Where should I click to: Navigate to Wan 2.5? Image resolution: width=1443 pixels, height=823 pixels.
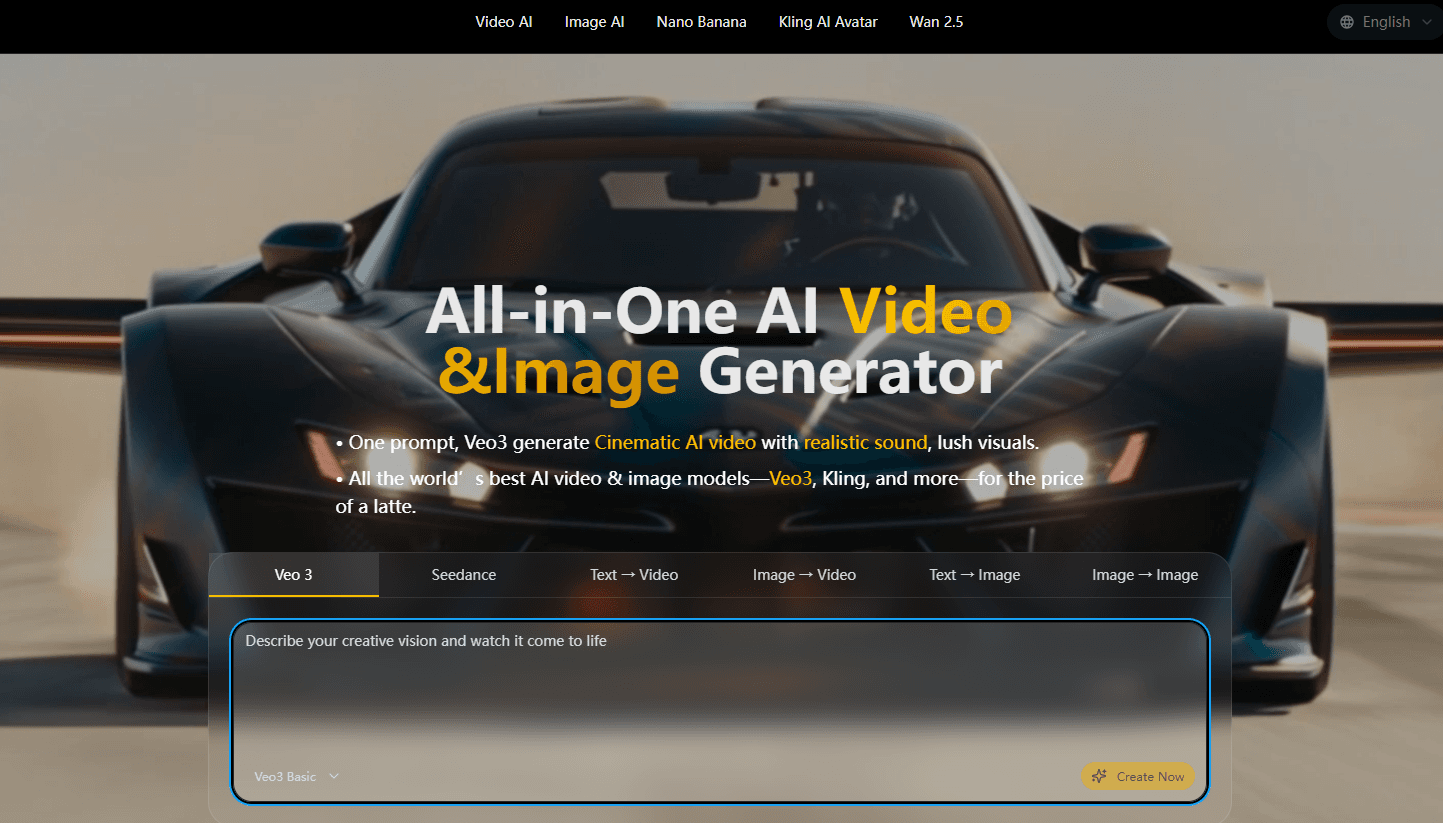(936, 22)
